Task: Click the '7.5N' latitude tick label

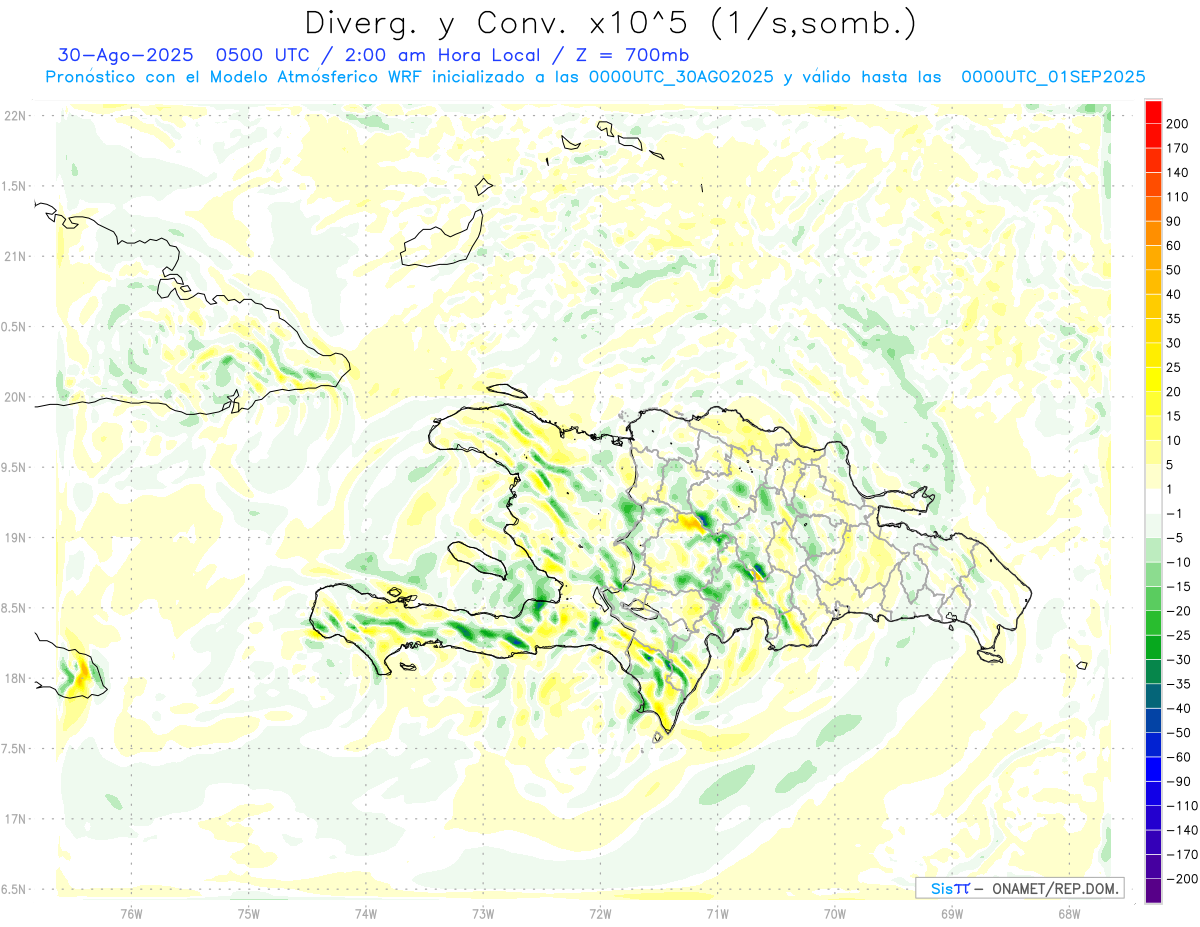Action: 14,749
